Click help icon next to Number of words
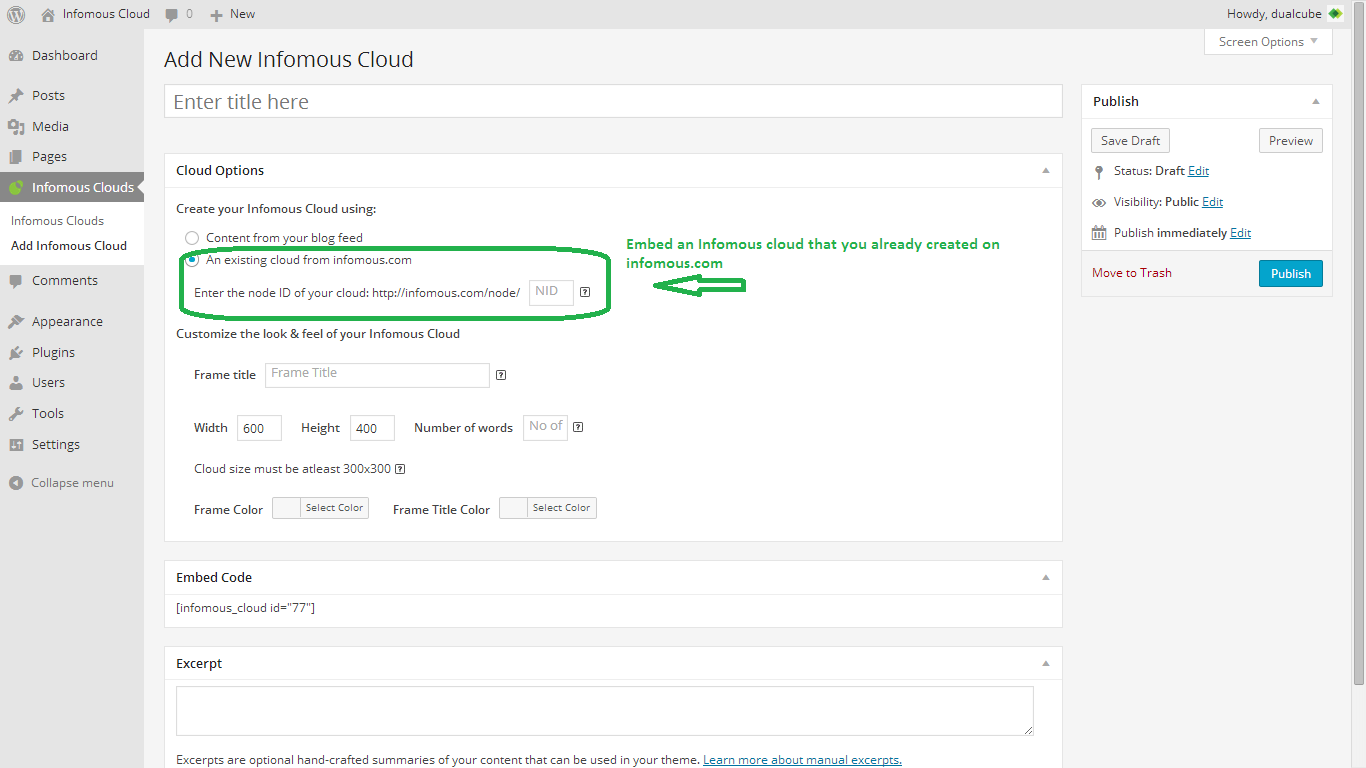This screenshot has width=1366, height=768. (578, 427)
